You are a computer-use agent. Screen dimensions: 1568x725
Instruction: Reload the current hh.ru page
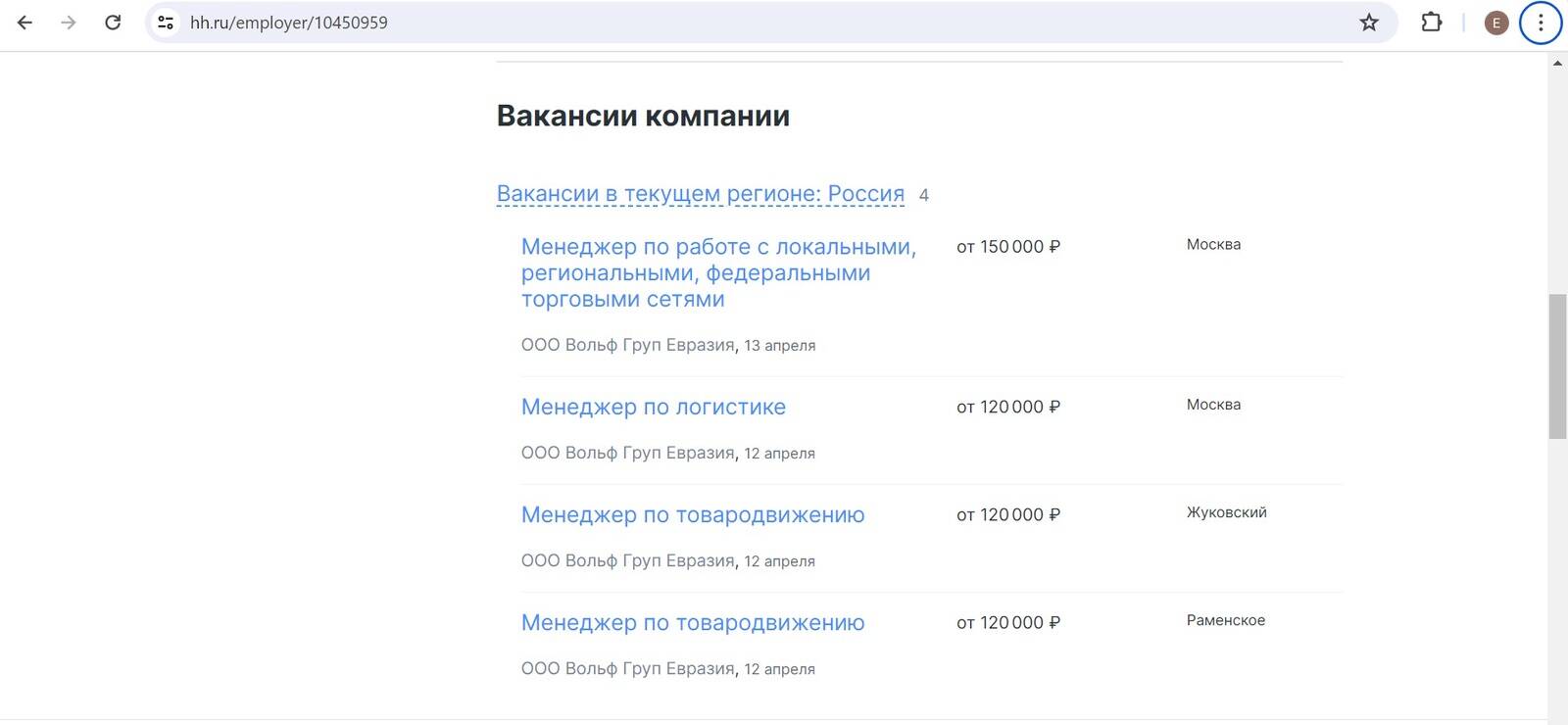(x=113, y=23)
